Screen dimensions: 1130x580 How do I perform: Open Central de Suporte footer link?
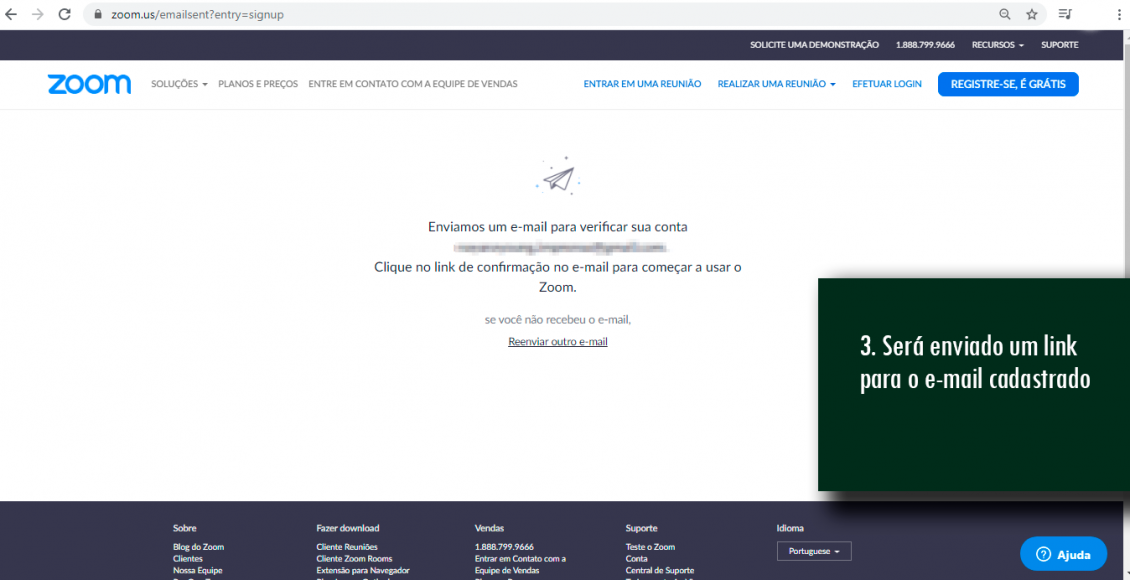(x=659, y=570)
